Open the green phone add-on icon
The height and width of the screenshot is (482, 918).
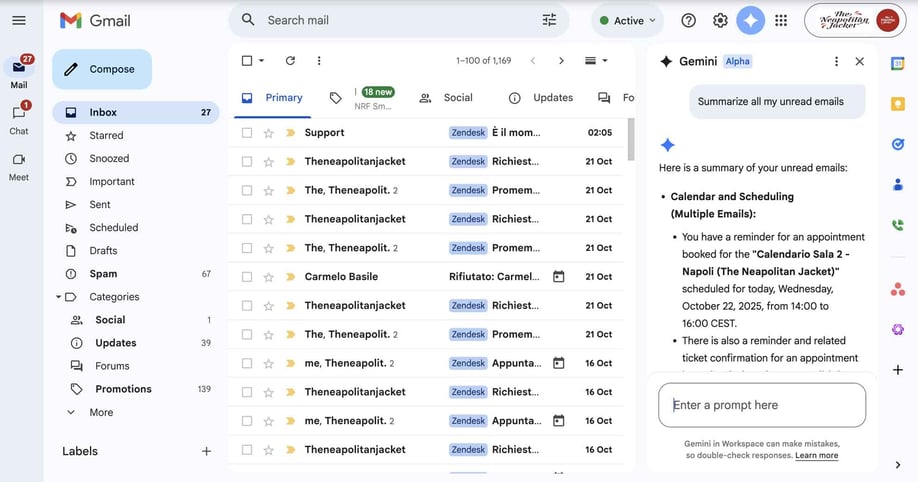[x=898, y=225]
